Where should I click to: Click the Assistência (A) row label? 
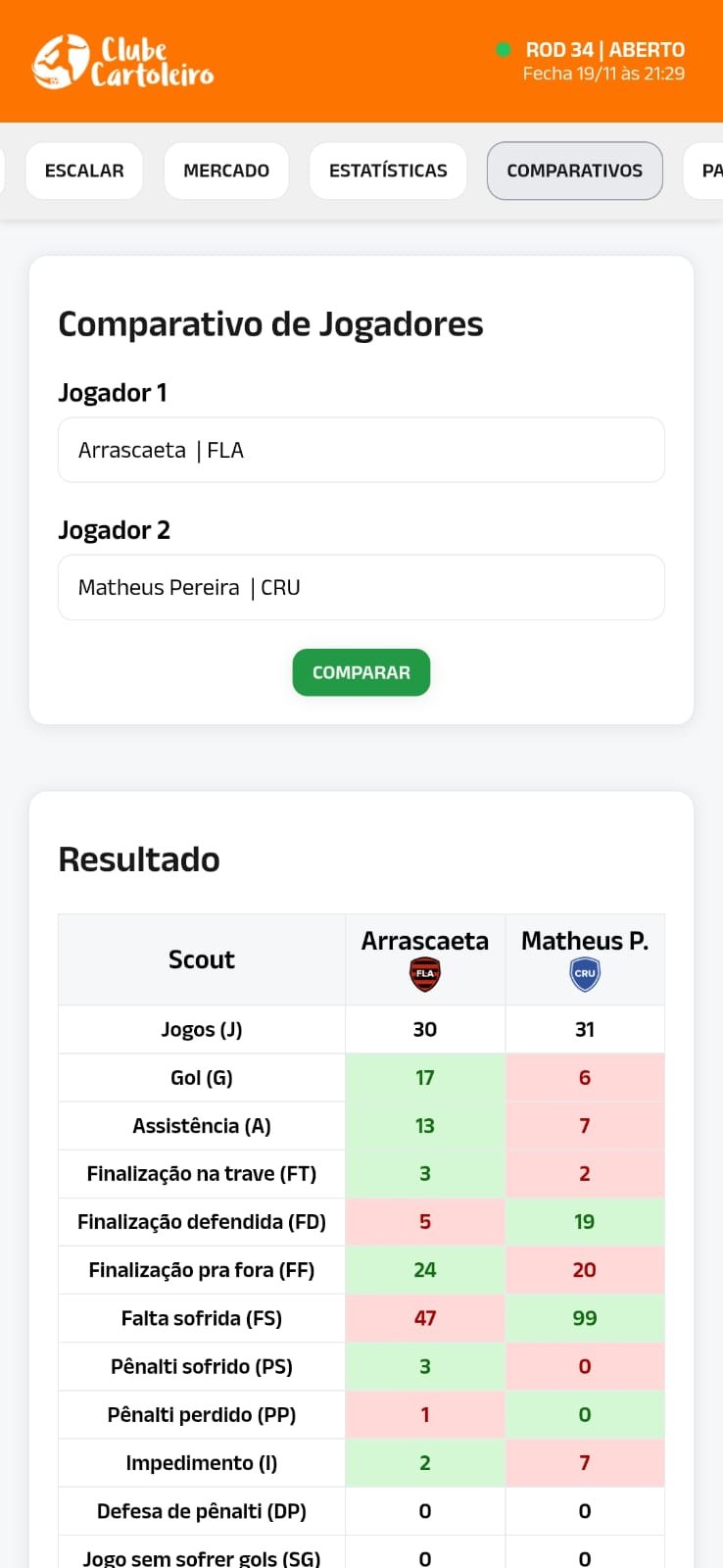click(x=202, y=1126)
